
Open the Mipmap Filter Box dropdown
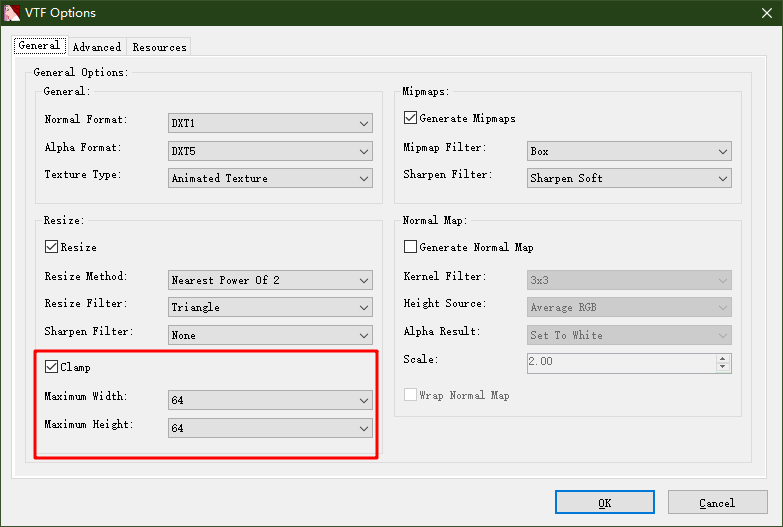coord(629,151)
